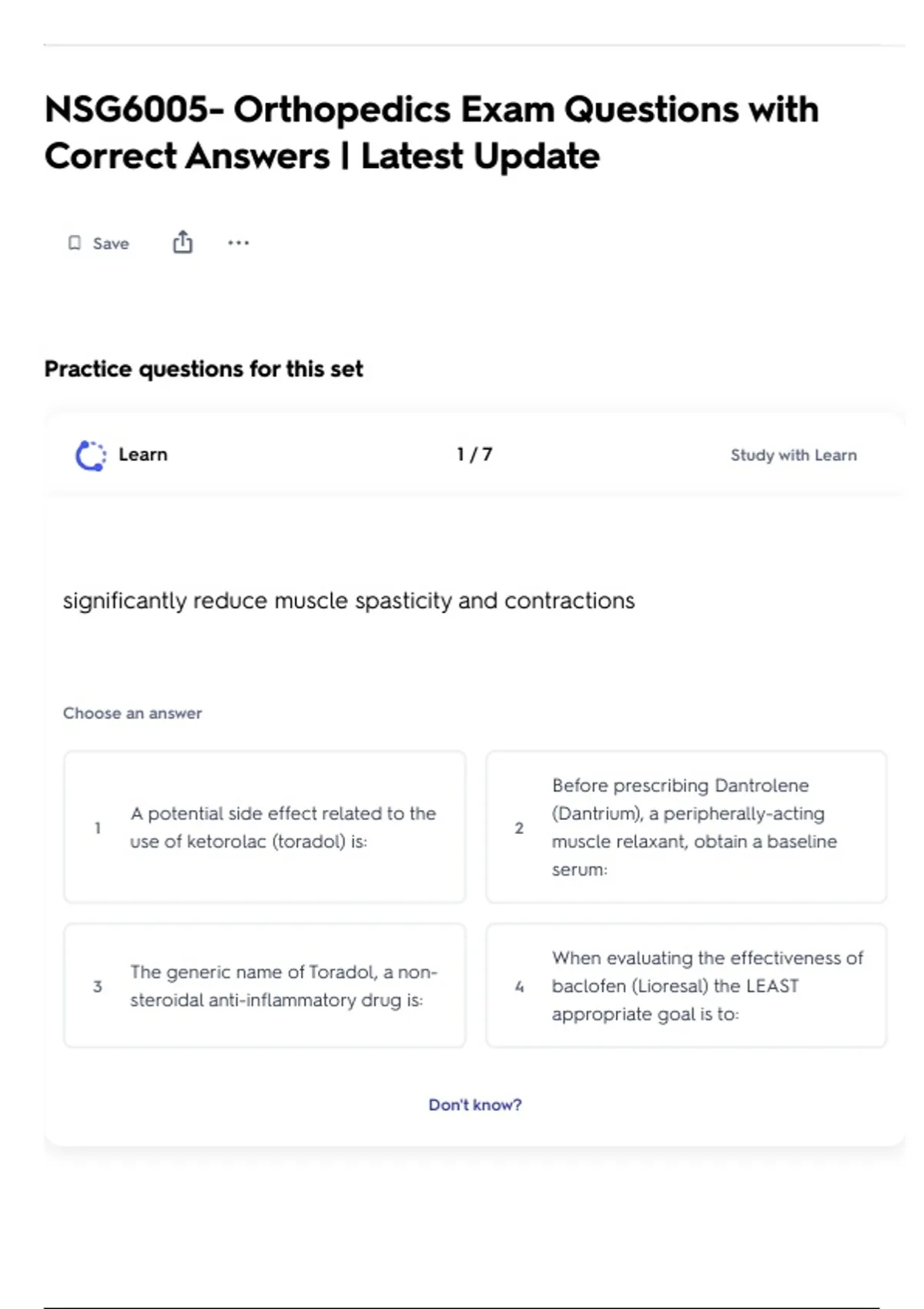Click the NSG6005 Orthopedics Exam title
924x1309 pixels.
tap(431, 132)
